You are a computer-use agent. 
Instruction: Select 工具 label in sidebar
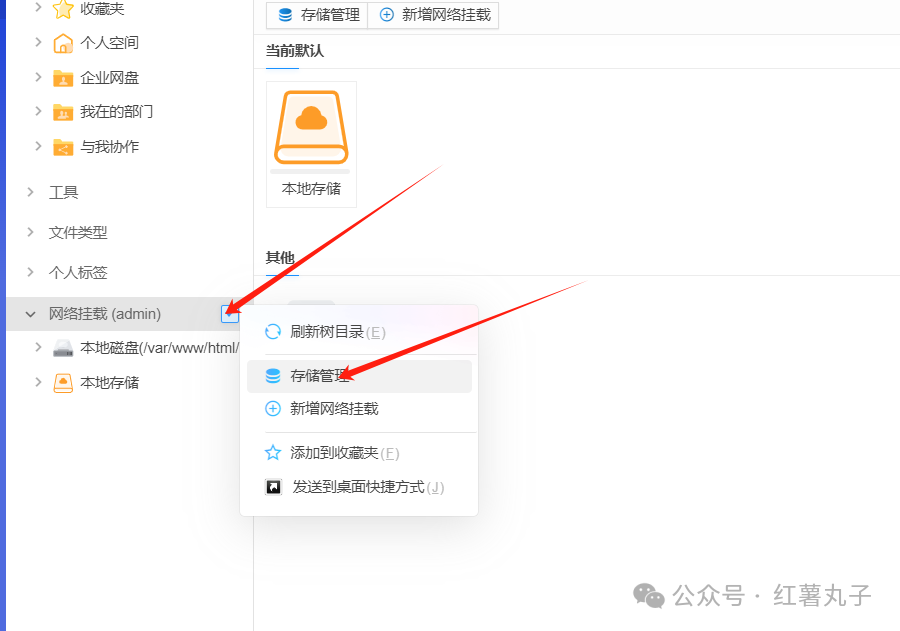pyautogui.click(x=63, y=192)
